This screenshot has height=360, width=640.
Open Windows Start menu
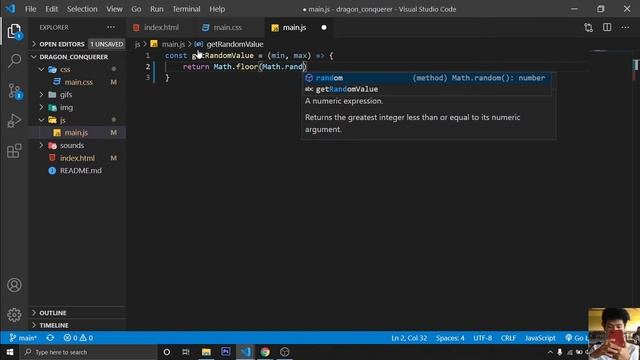[10, 352]
